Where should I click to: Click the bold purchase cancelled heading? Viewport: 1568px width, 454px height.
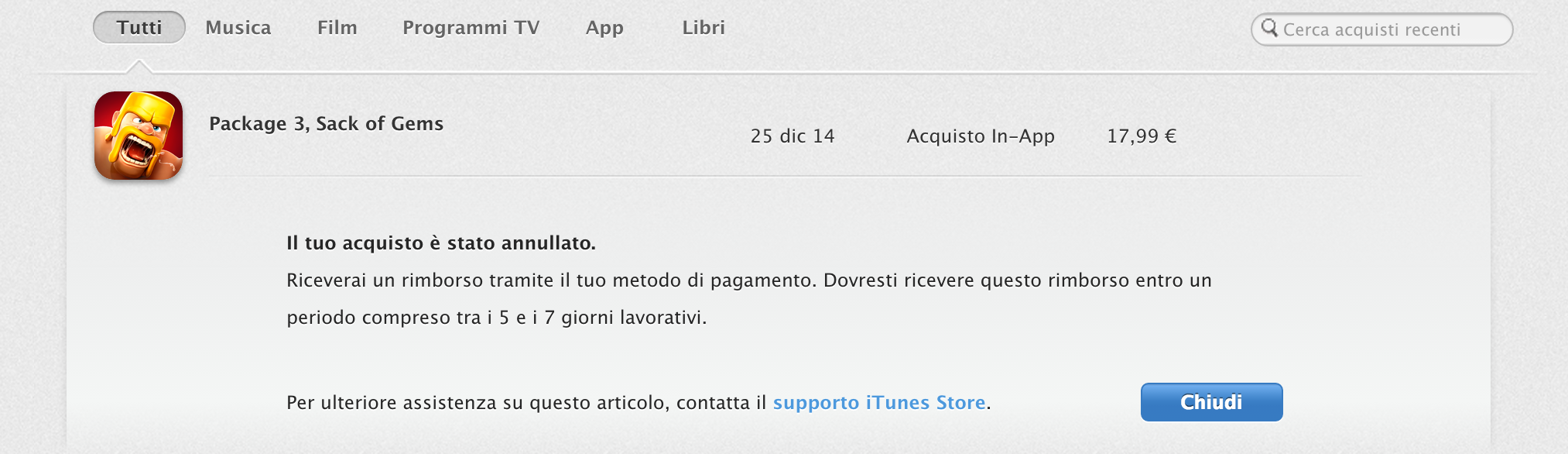click(441, 243)
